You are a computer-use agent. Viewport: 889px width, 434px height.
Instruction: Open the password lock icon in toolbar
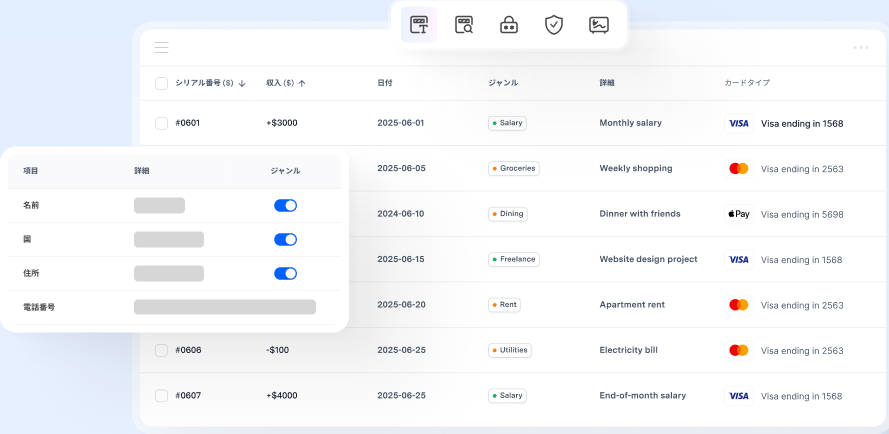point(509,25)
